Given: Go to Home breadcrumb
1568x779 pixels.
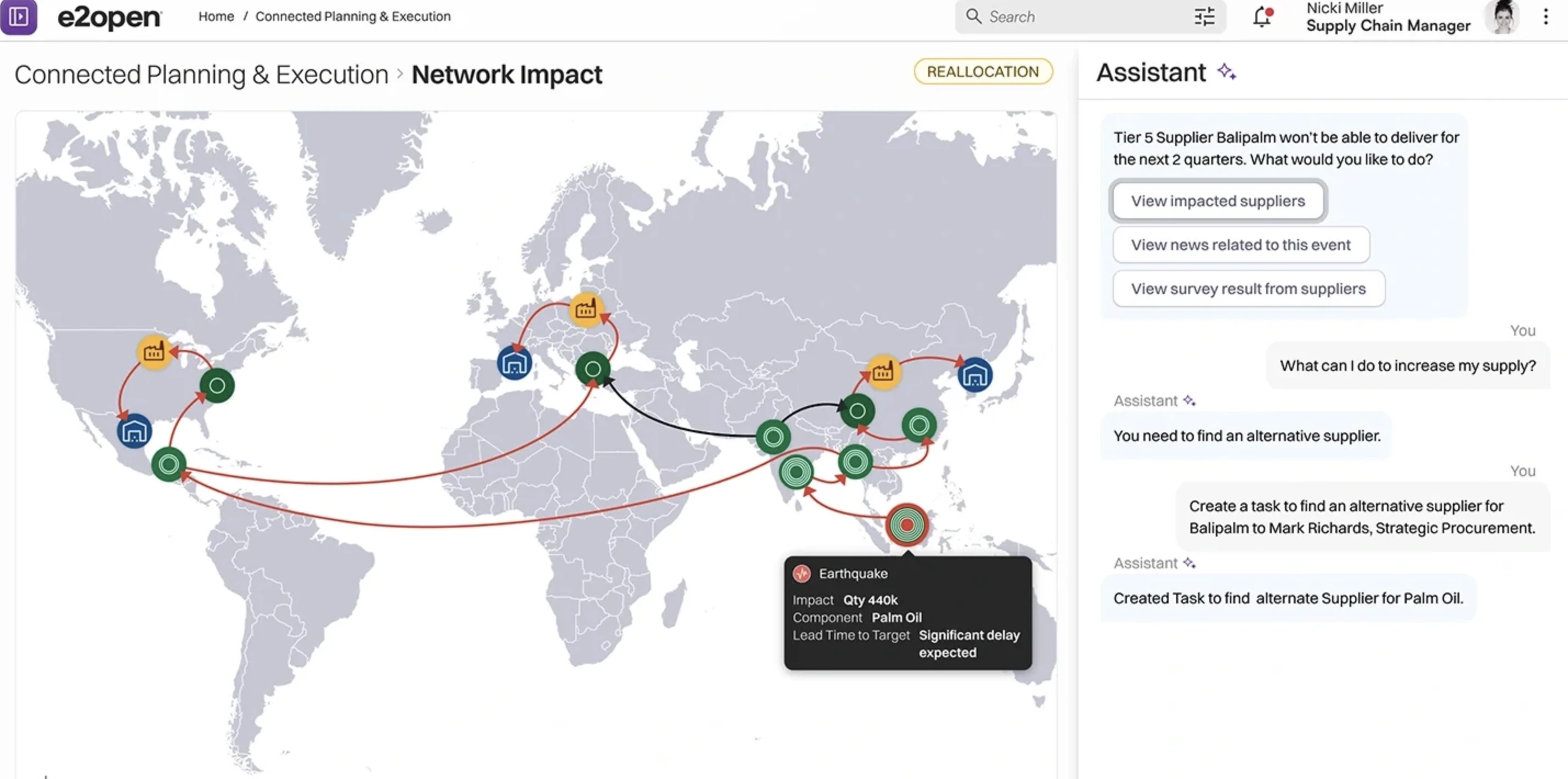Looking at the screenshot, I should (x=216, y=16).
